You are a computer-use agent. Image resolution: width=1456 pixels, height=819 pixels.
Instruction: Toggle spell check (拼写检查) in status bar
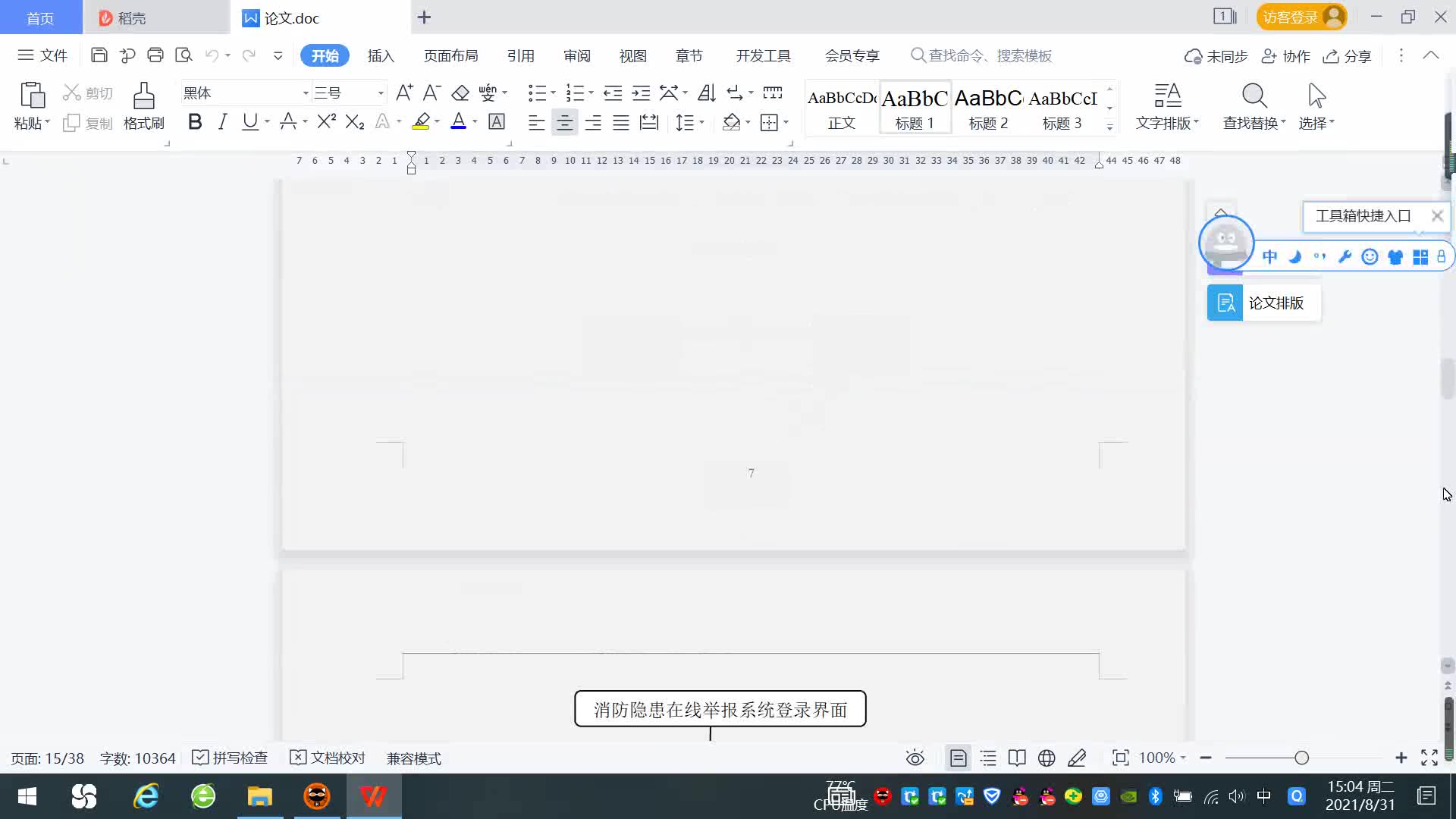coord(231,758)
